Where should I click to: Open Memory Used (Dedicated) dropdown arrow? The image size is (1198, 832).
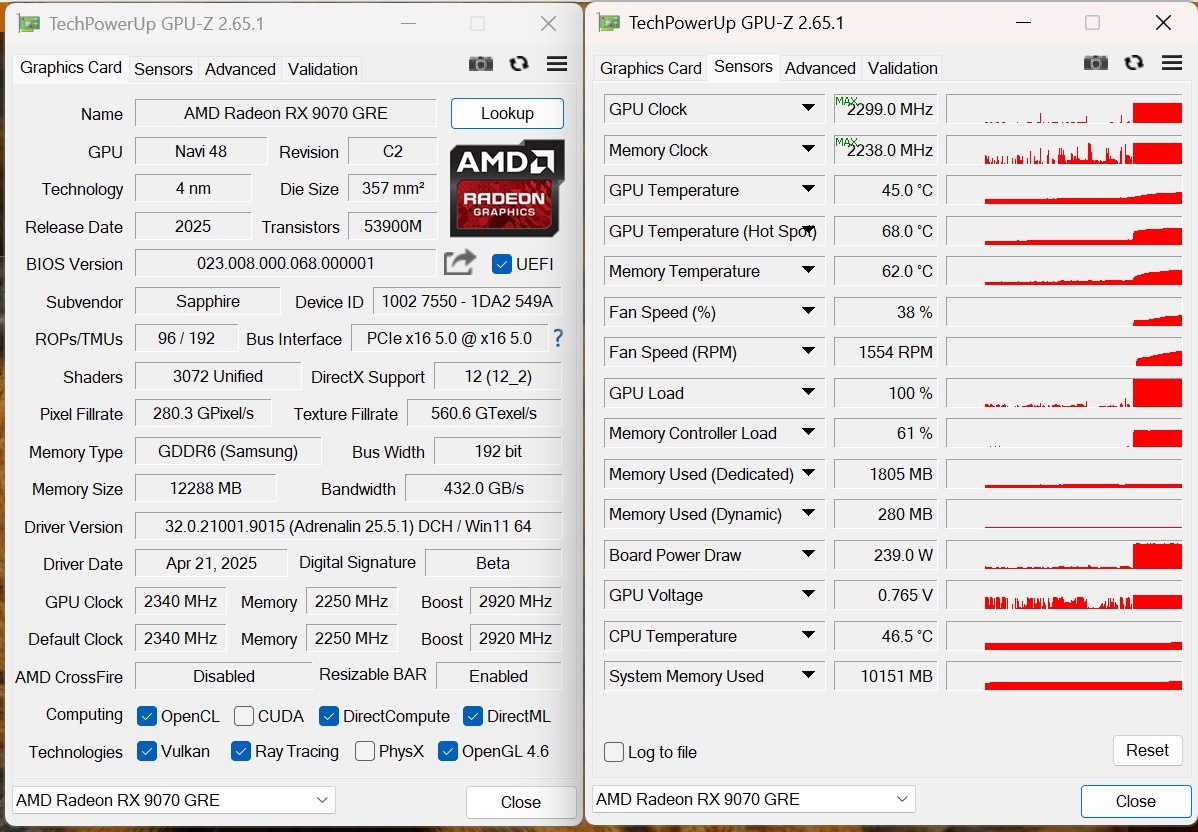(x=808, y=474)
